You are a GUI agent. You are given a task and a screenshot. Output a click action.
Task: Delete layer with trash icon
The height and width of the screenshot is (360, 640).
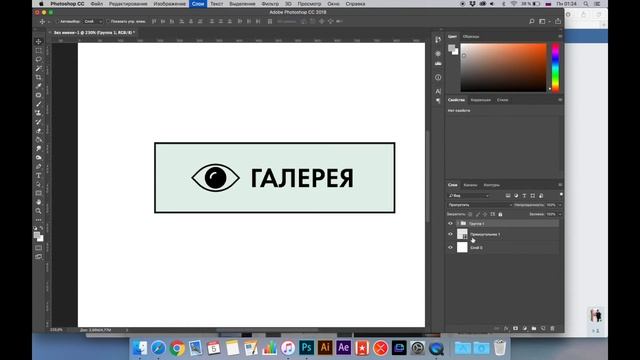(x=553, y=328)
